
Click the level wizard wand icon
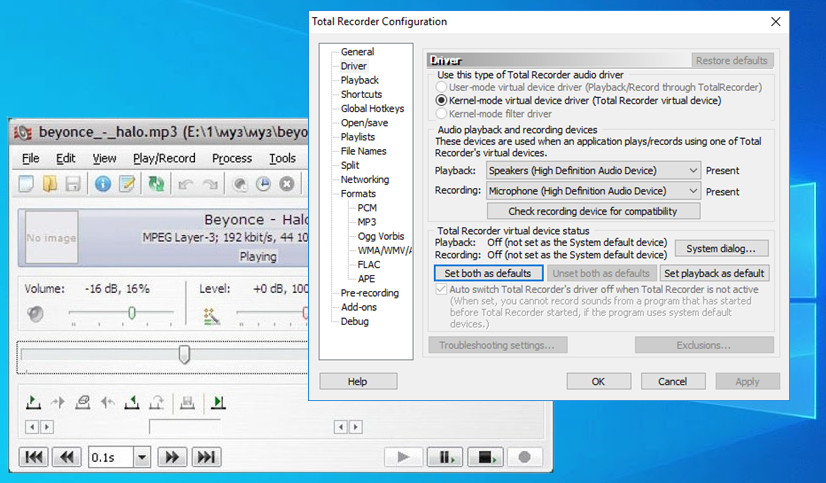(x=211, y=315)
